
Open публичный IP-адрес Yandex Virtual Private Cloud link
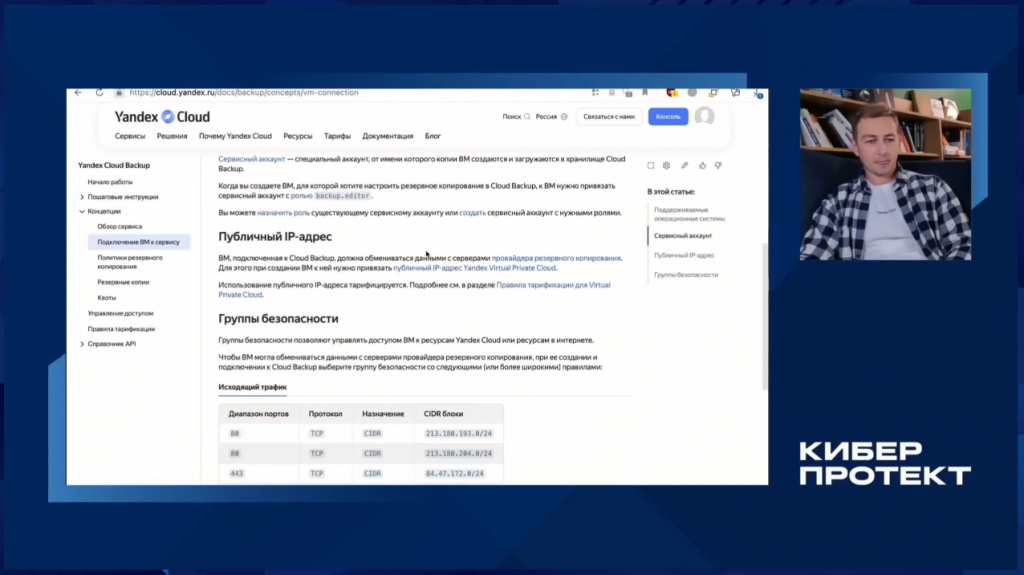pos(475,268)
